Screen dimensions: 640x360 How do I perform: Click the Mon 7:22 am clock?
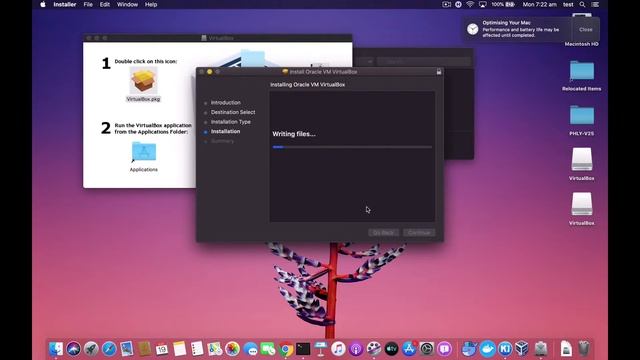tap(540, 4)
